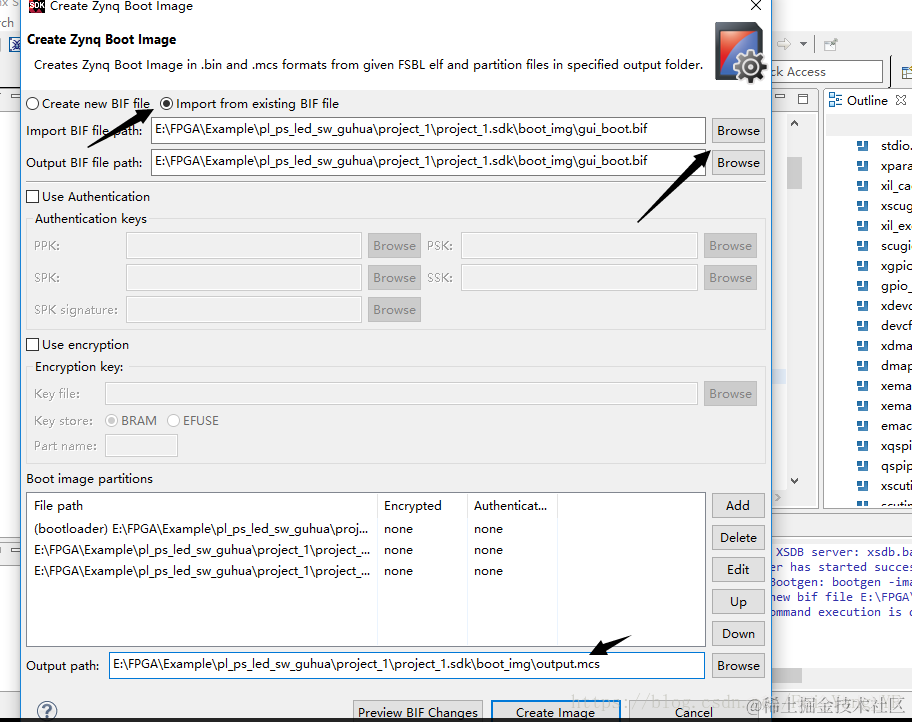Image resolution: width=912 pixels, height=722 pixels.
Task: Click xil_ex entry icon in Outline
Action: (863, 226)
